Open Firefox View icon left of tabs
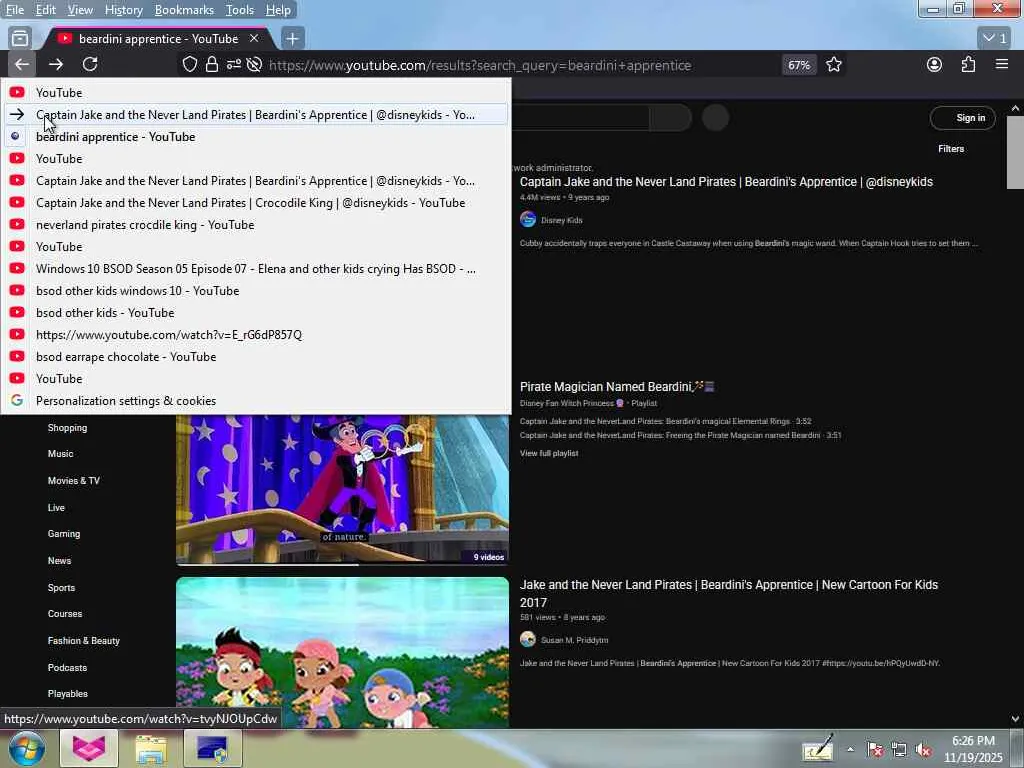 pos(20,39)
